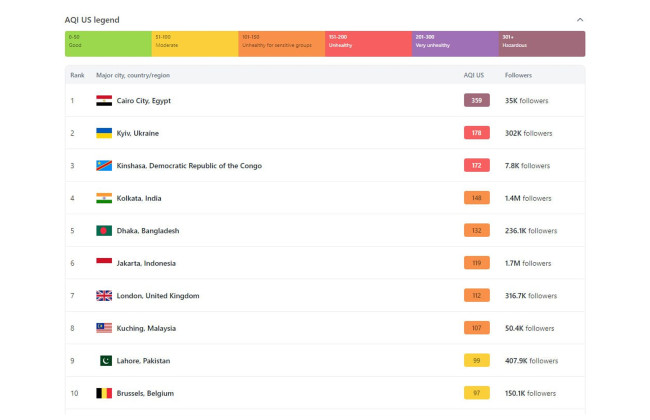Open the Kyiv, Ukraine city page
The image size is (650, 420).
click(x=138, y=133)
